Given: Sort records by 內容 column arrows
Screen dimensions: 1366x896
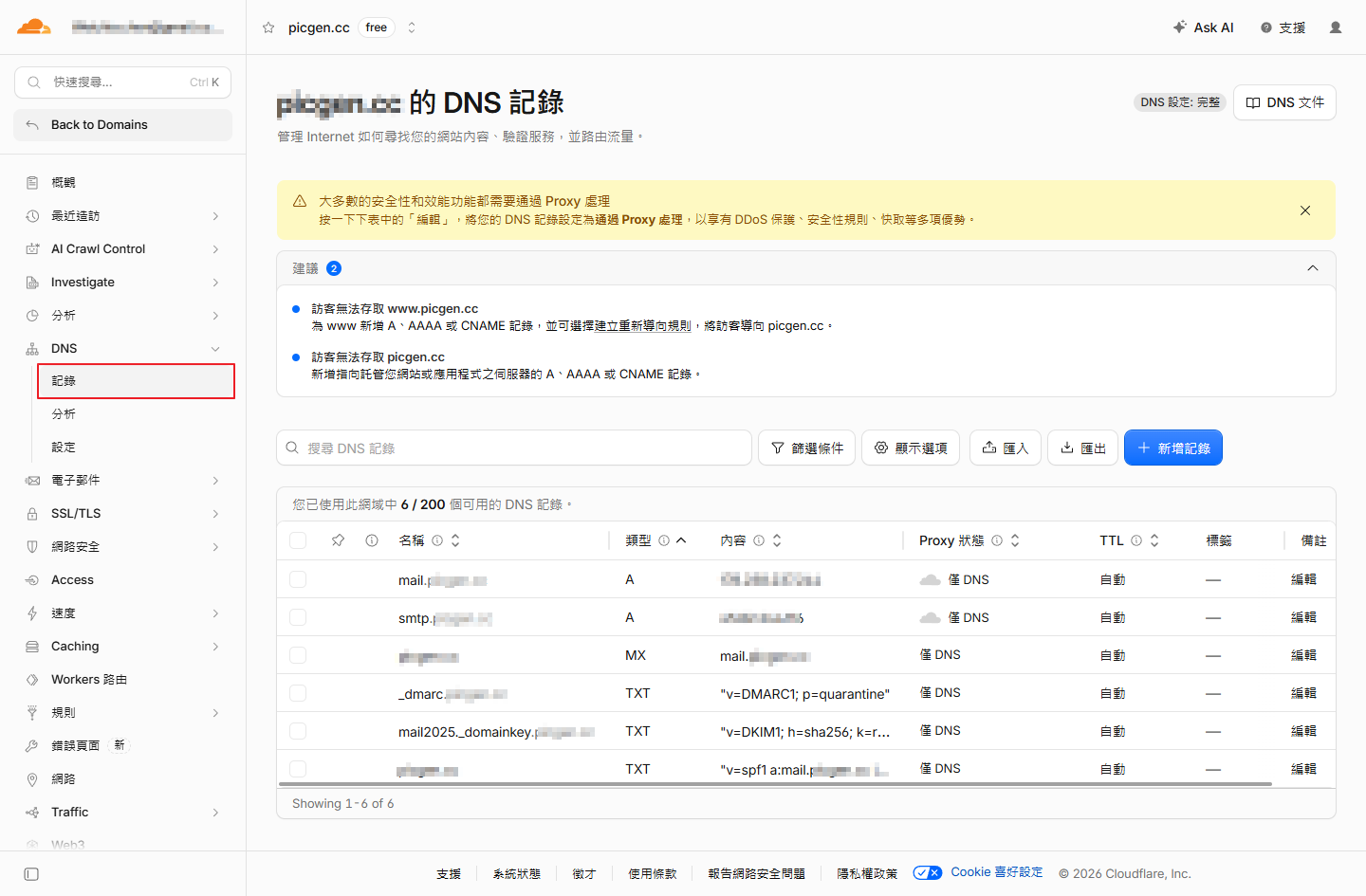Looking at the screenshot, I should 777,540.
